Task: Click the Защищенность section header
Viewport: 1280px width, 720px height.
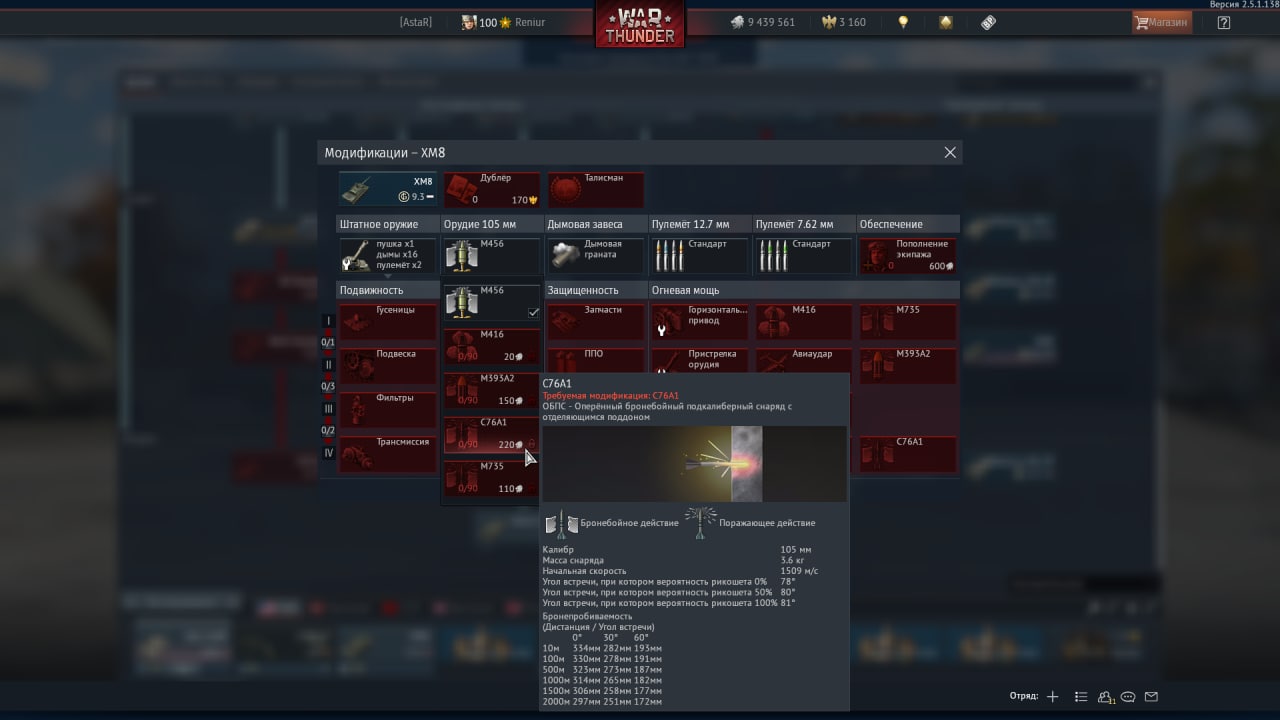Action: coord(595,290)
